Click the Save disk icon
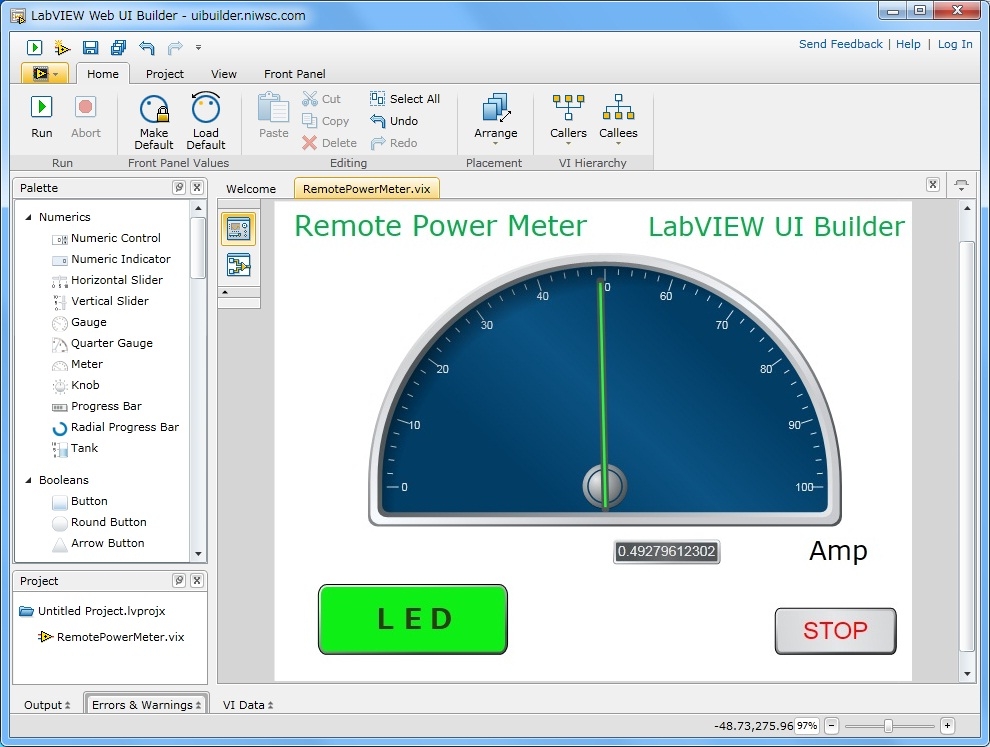The height and width of the screenshot is (747, 990). [x=90, y=47]
